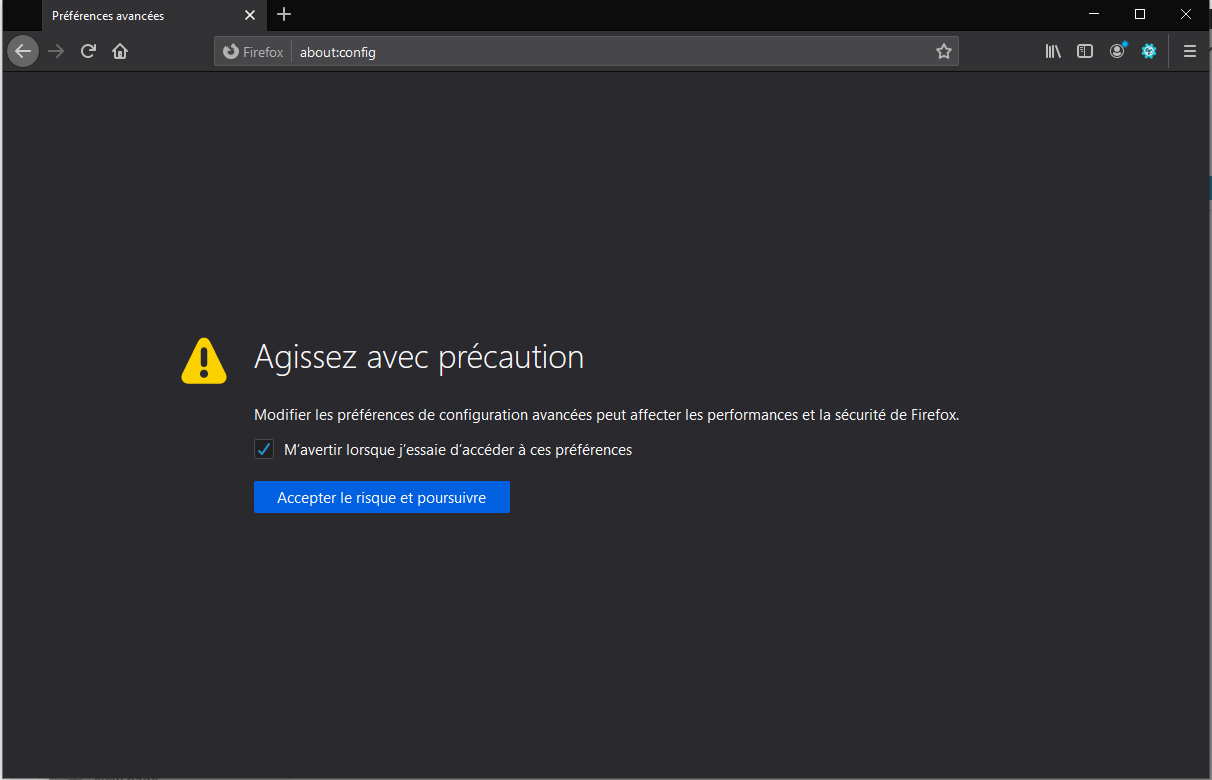Click the forward navigation arrow

[56, 52]
